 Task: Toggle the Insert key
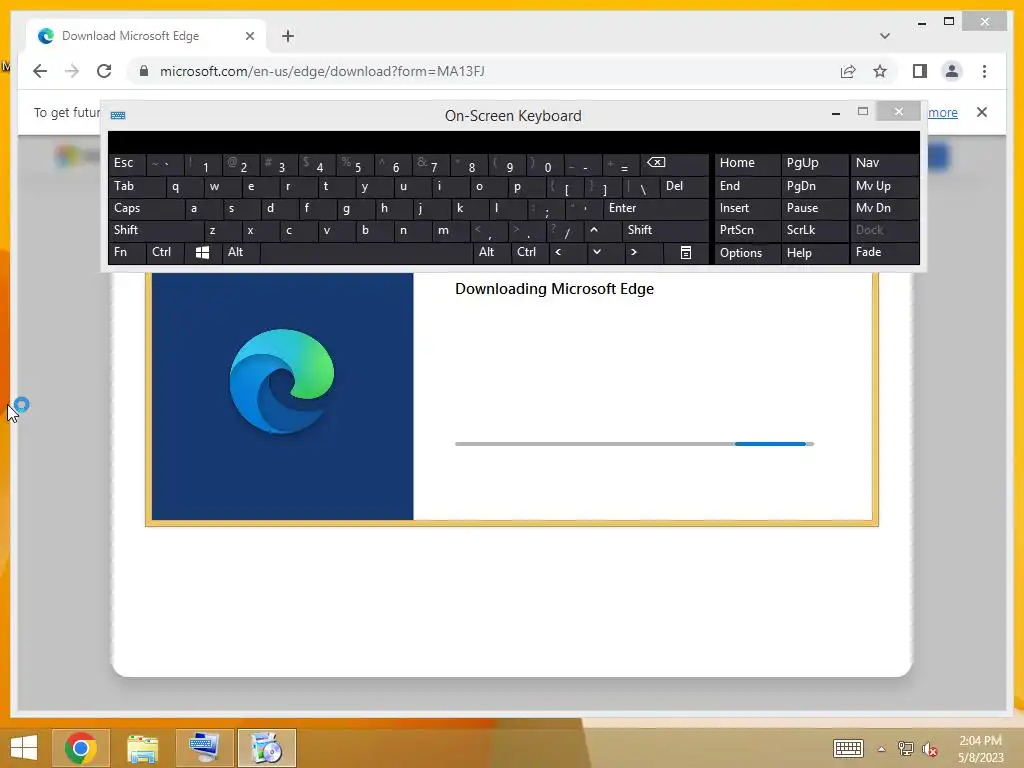[747, 208]
